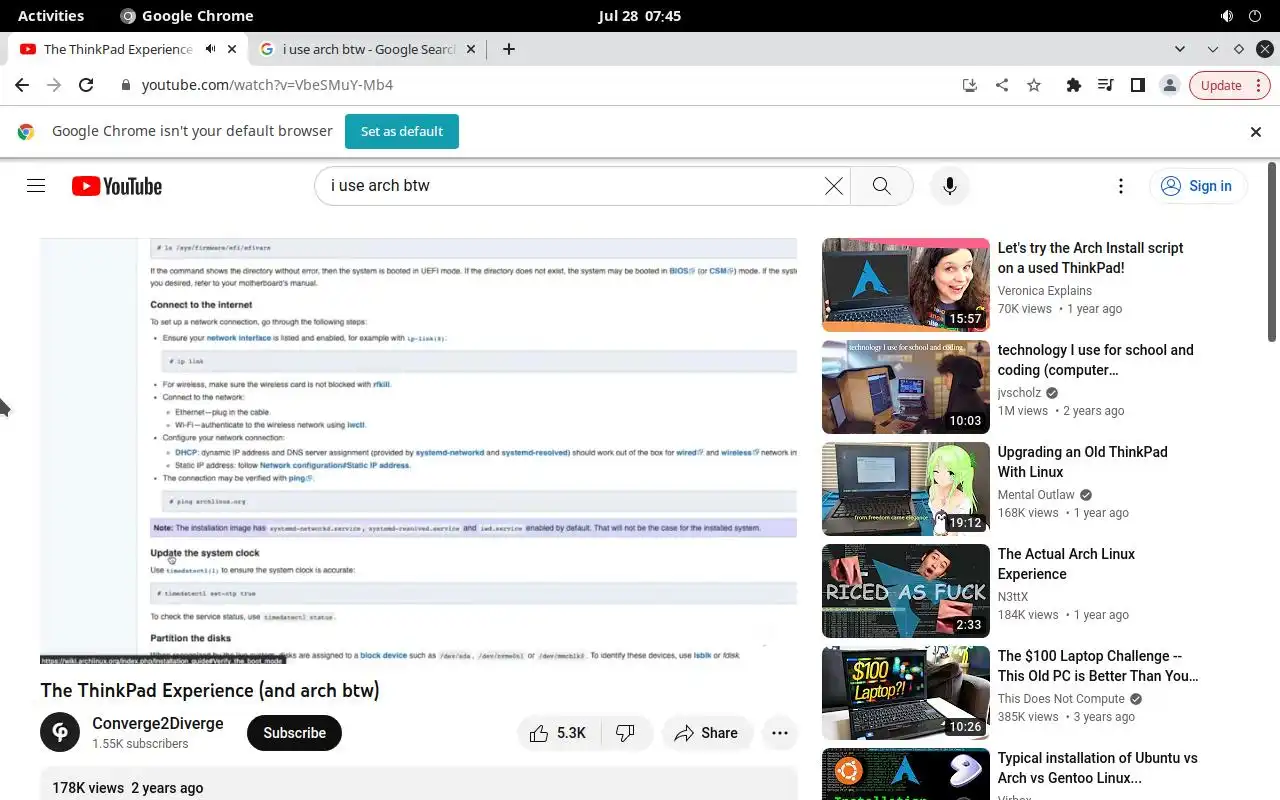Open Veronica Explains channel link
The width and height of the screenshot is (1280, 800).
[x=1045, y=291]
